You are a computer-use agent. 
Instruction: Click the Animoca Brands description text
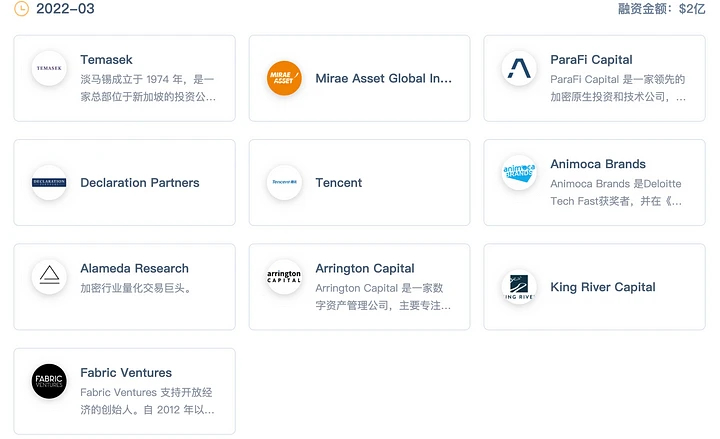(617, 192)
